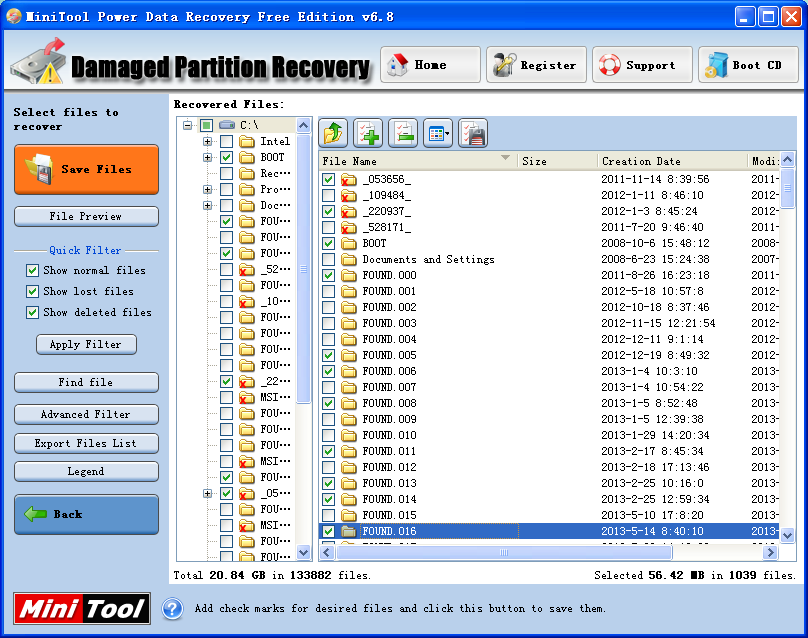Expand the BOOT tree node
Image resolution: width=808 pixels, height=638 pixels.
click(x=207, y=157)
